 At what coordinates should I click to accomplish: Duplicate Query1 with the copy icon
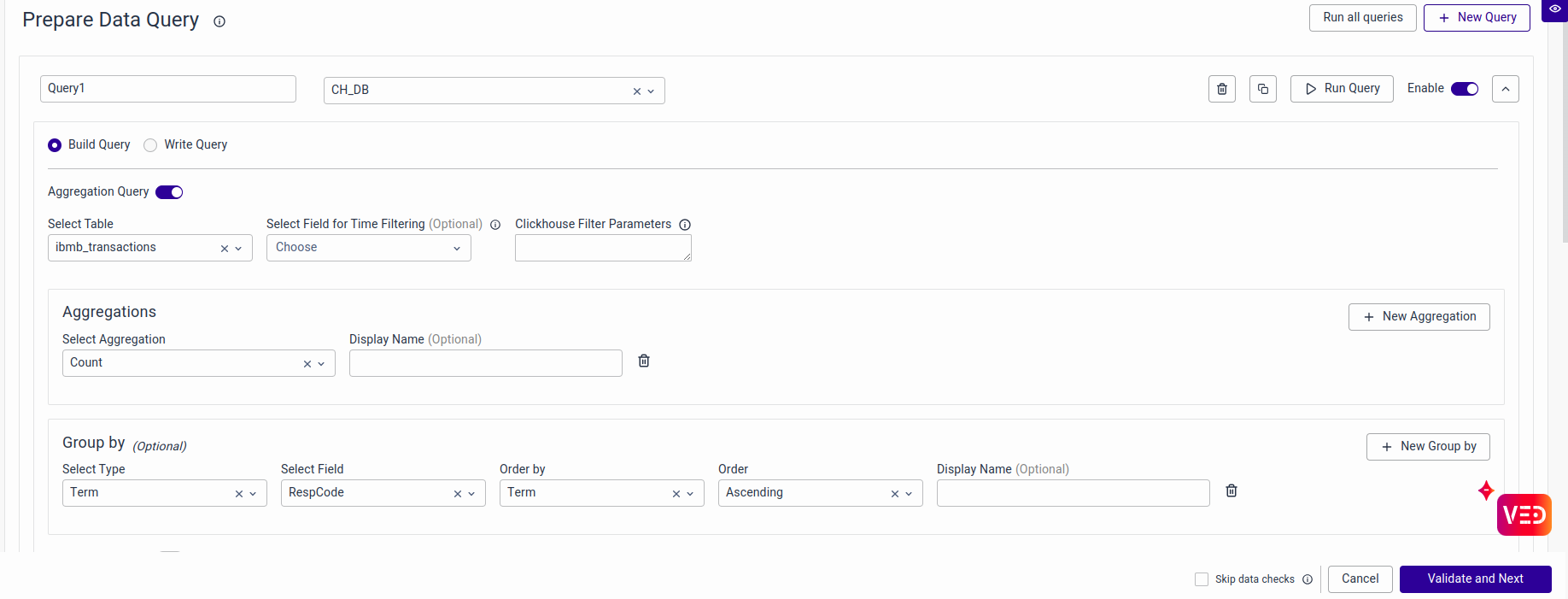click(1262, 89)
